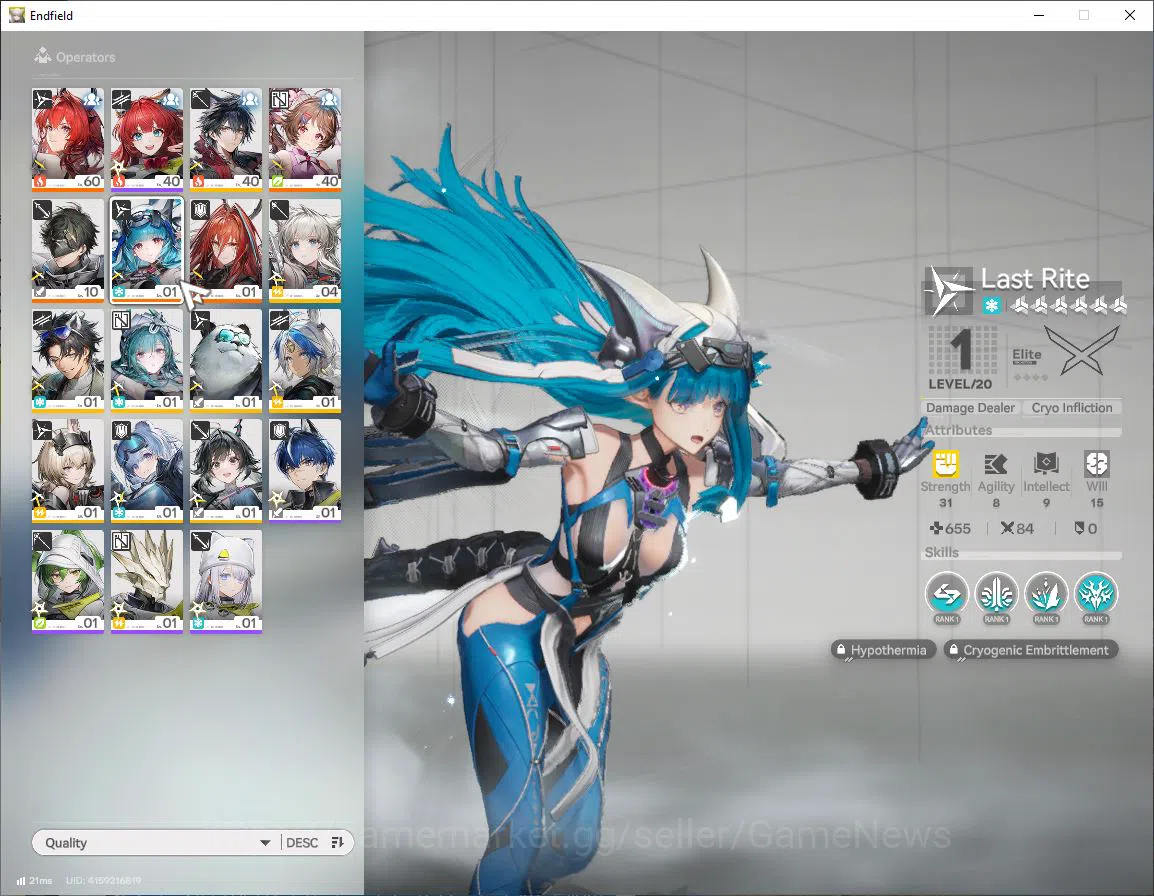Click the Cryo element snowflake icon
Viewport: 1154px width, 896px height.
point(991,305)
